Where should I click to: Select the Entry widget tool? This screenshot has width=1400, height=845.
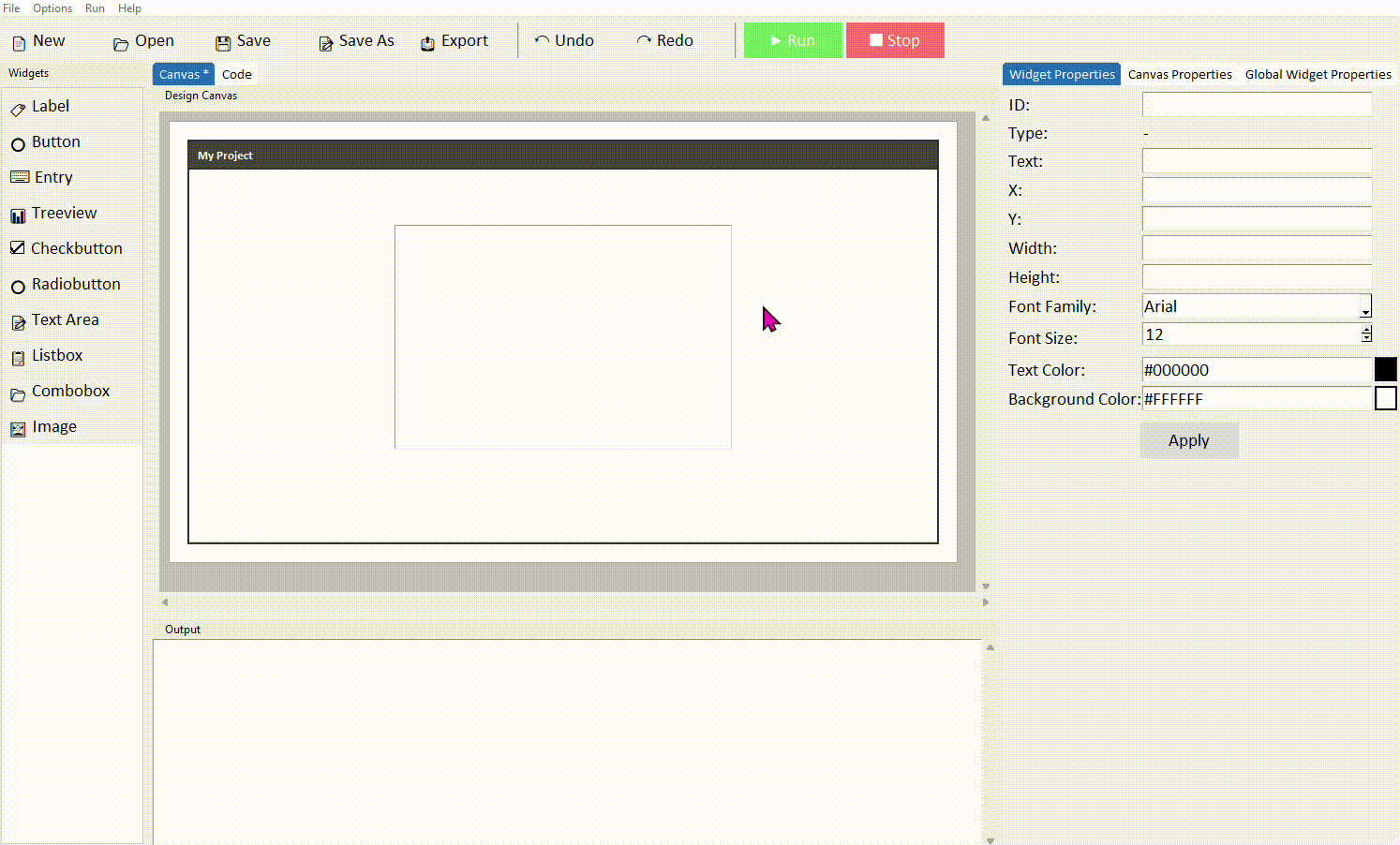tap(52, 177)
